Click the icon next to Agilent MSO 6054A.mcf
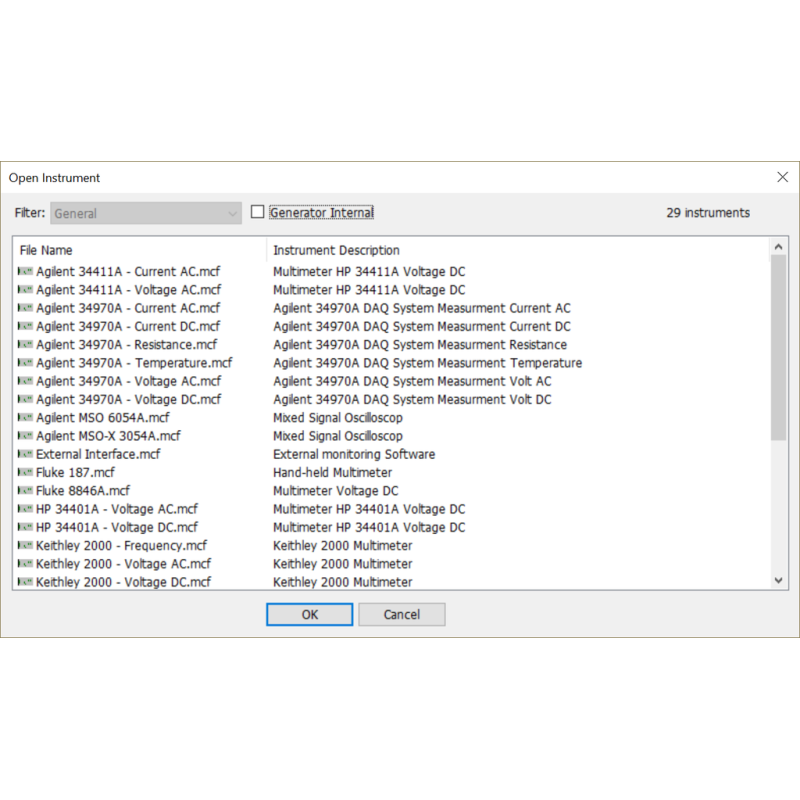The width and height of the screenshot is (800, 800). [26, 418]
